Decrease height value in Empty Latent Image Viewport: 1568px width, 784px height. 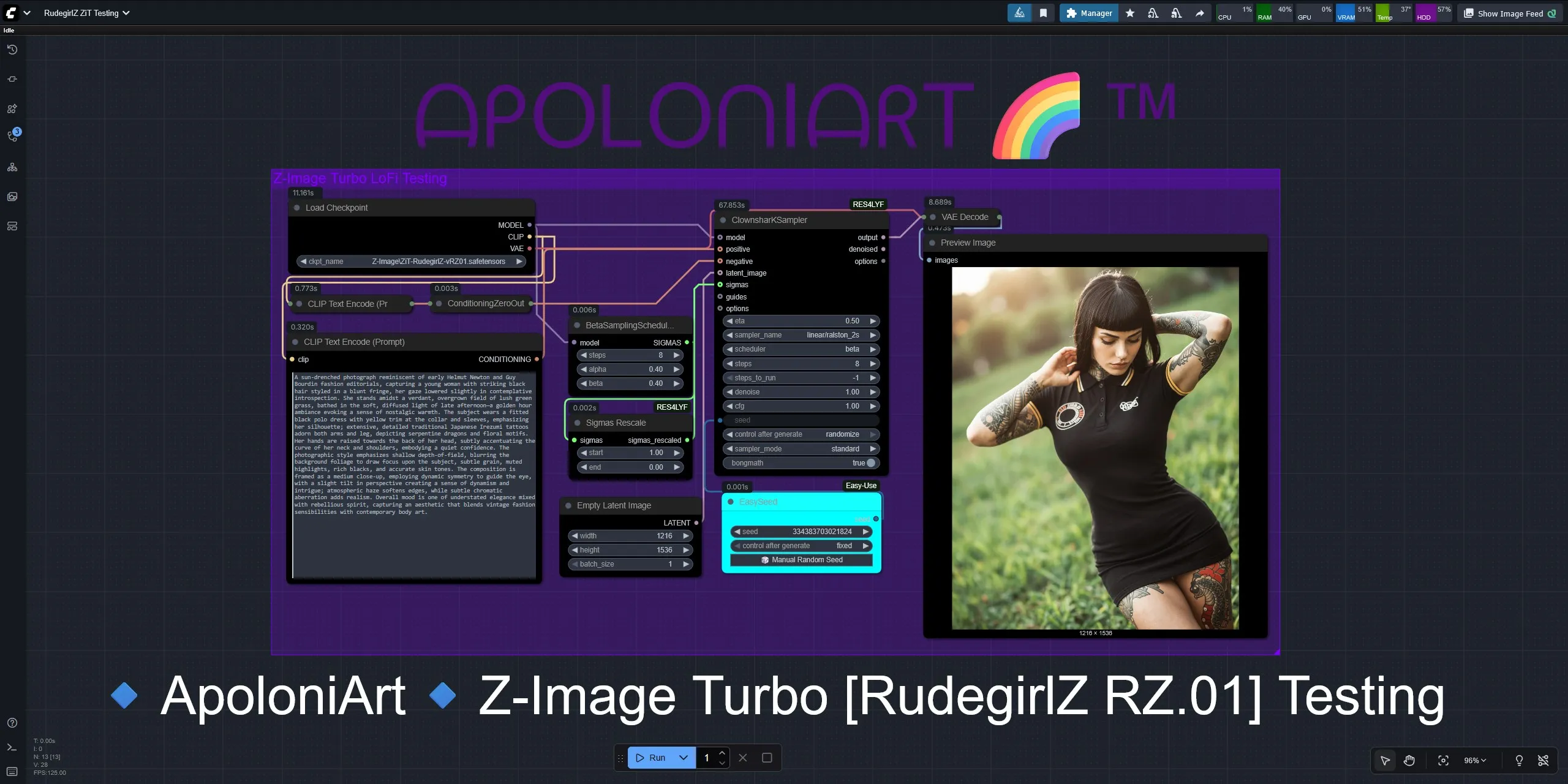575,550
